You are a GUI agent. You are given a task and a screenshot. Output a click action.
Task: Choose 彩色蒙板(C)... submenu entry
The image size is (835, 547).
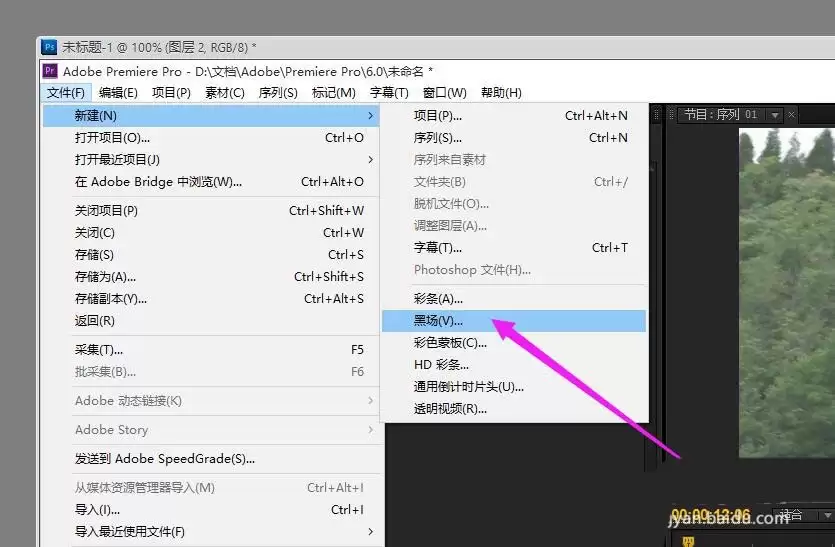click(514, 343)
